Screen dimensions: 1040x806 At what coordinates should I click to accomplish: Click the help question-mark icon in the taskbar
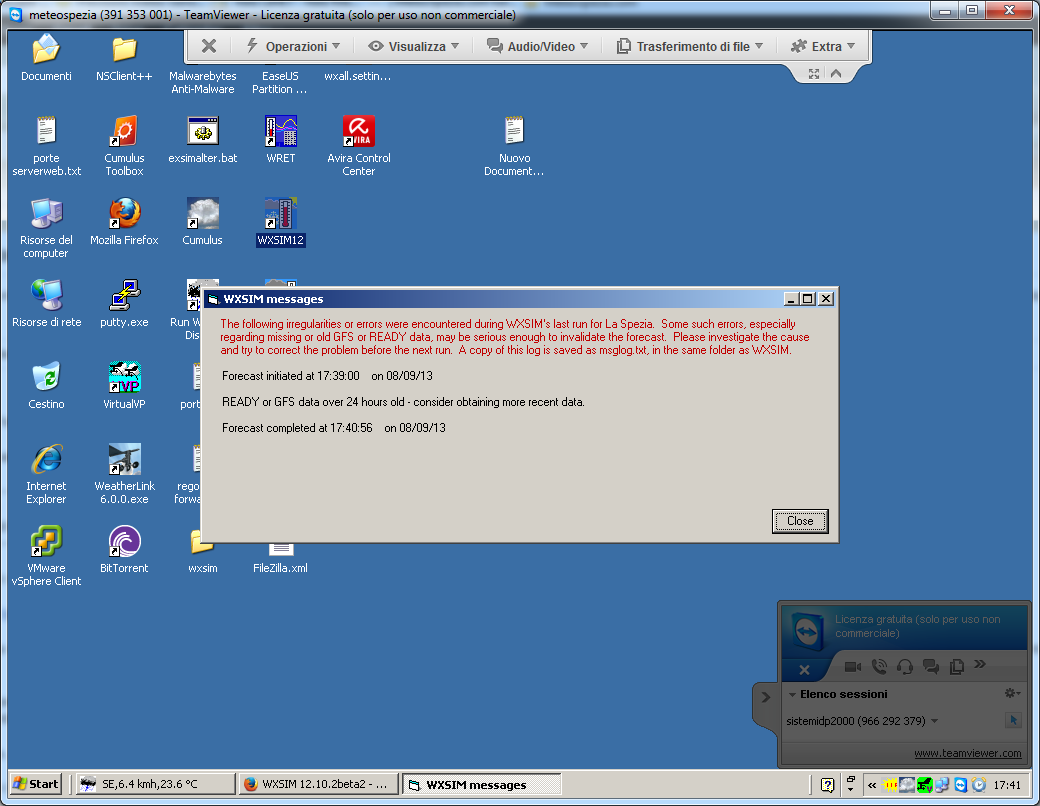pos(827,785)
